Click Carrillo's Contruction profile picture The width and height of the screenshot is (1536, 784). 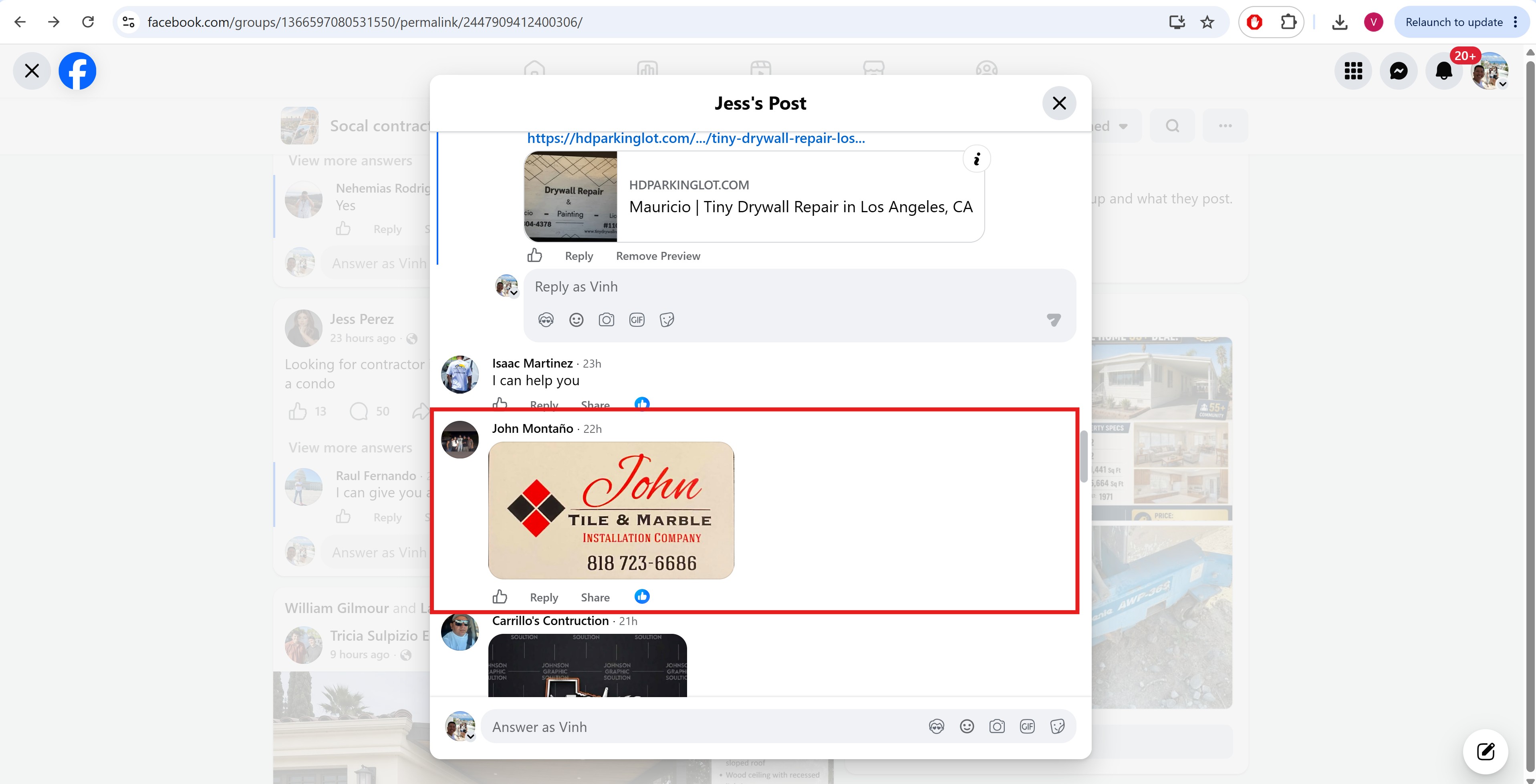point(460,631)
